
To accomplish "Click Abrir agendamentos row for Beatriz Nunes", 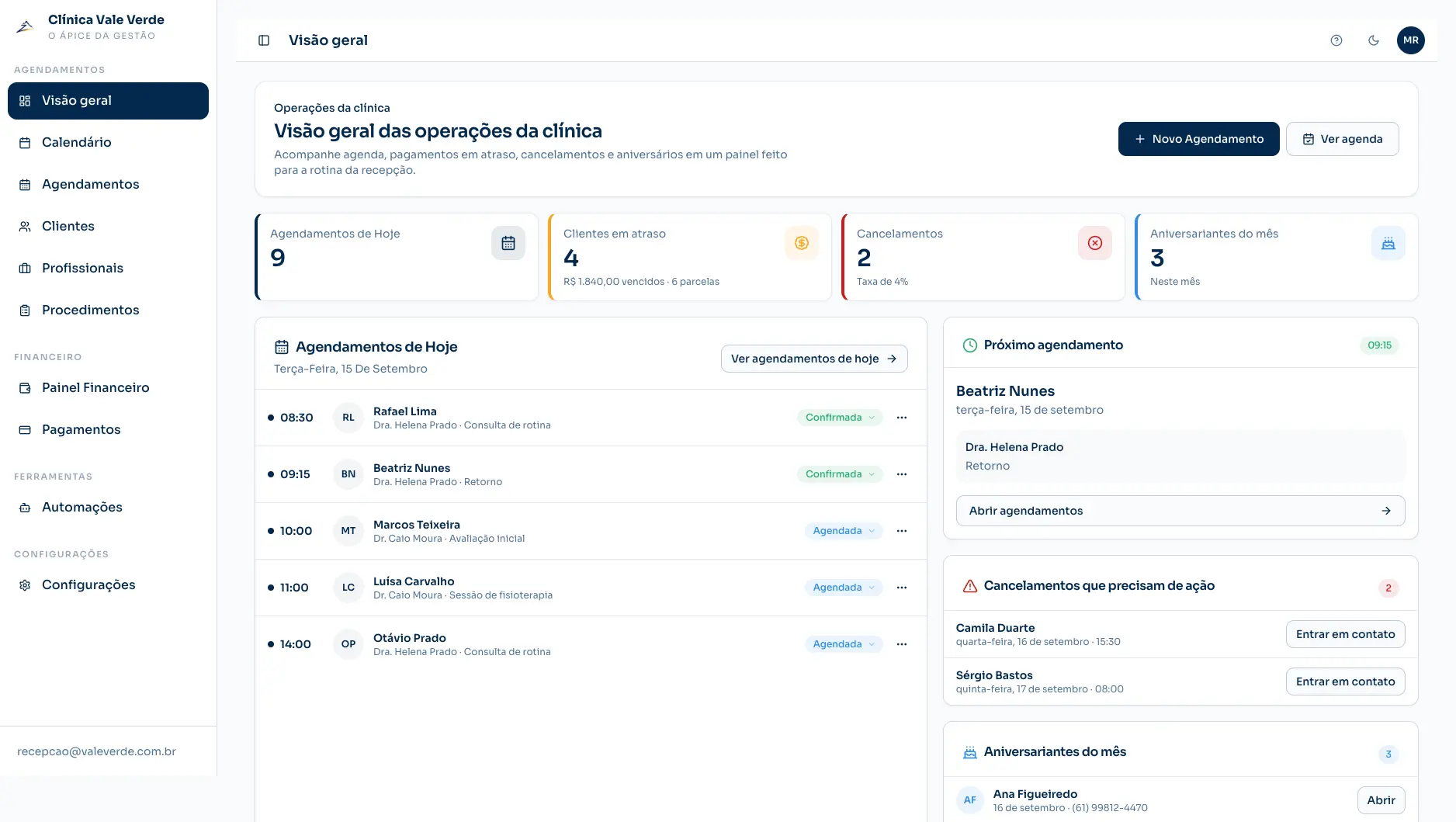I will (x=1180, y=511).
